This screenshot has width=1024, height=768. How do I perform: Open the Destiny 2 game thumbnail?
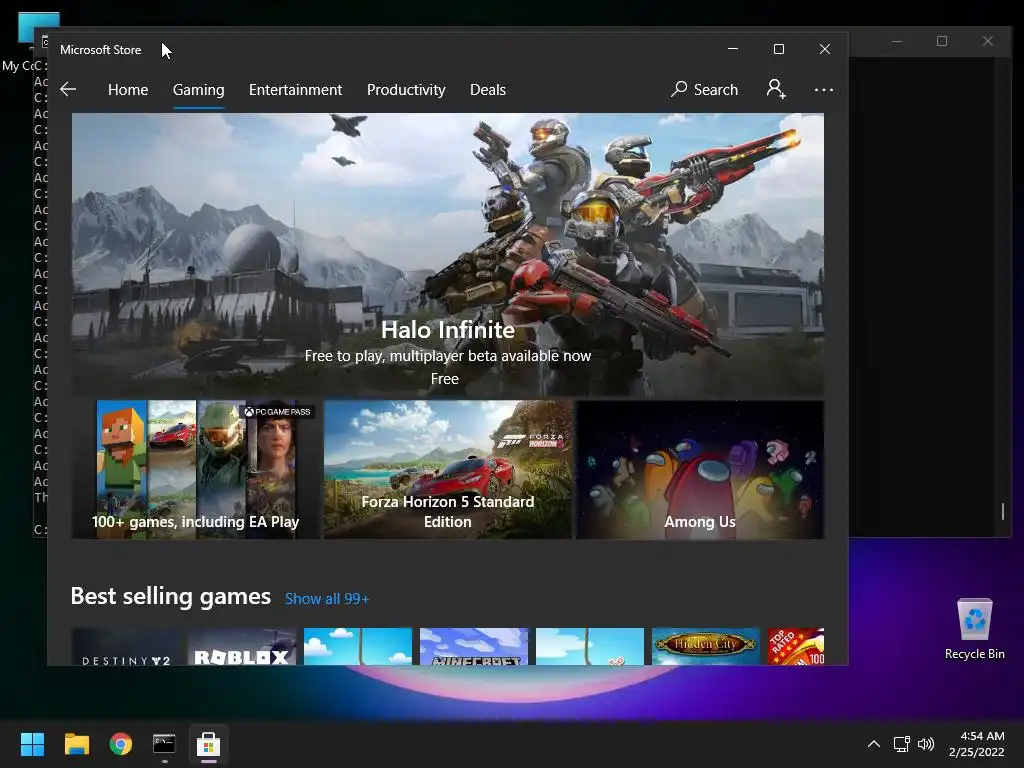point(125,647)
